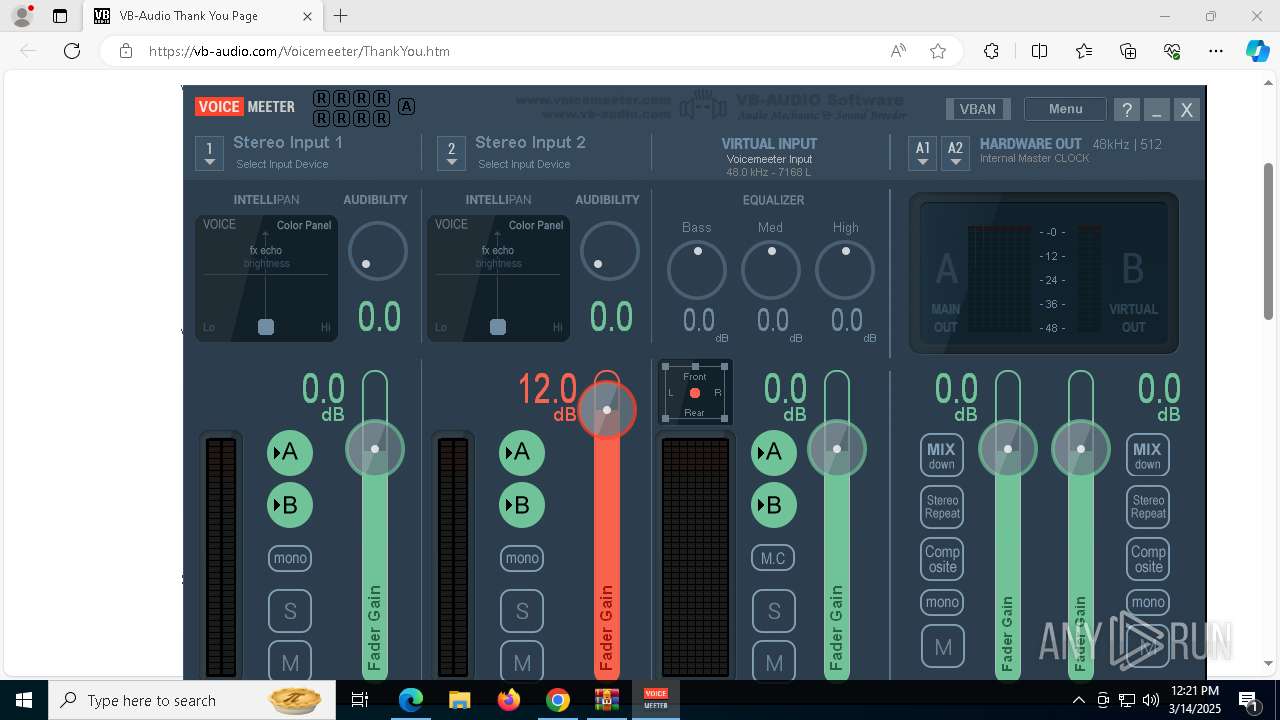The width and height of the screenshot is (1280, 720).
Task: Click the A main out fader knob
Action: click(1008, 449)
